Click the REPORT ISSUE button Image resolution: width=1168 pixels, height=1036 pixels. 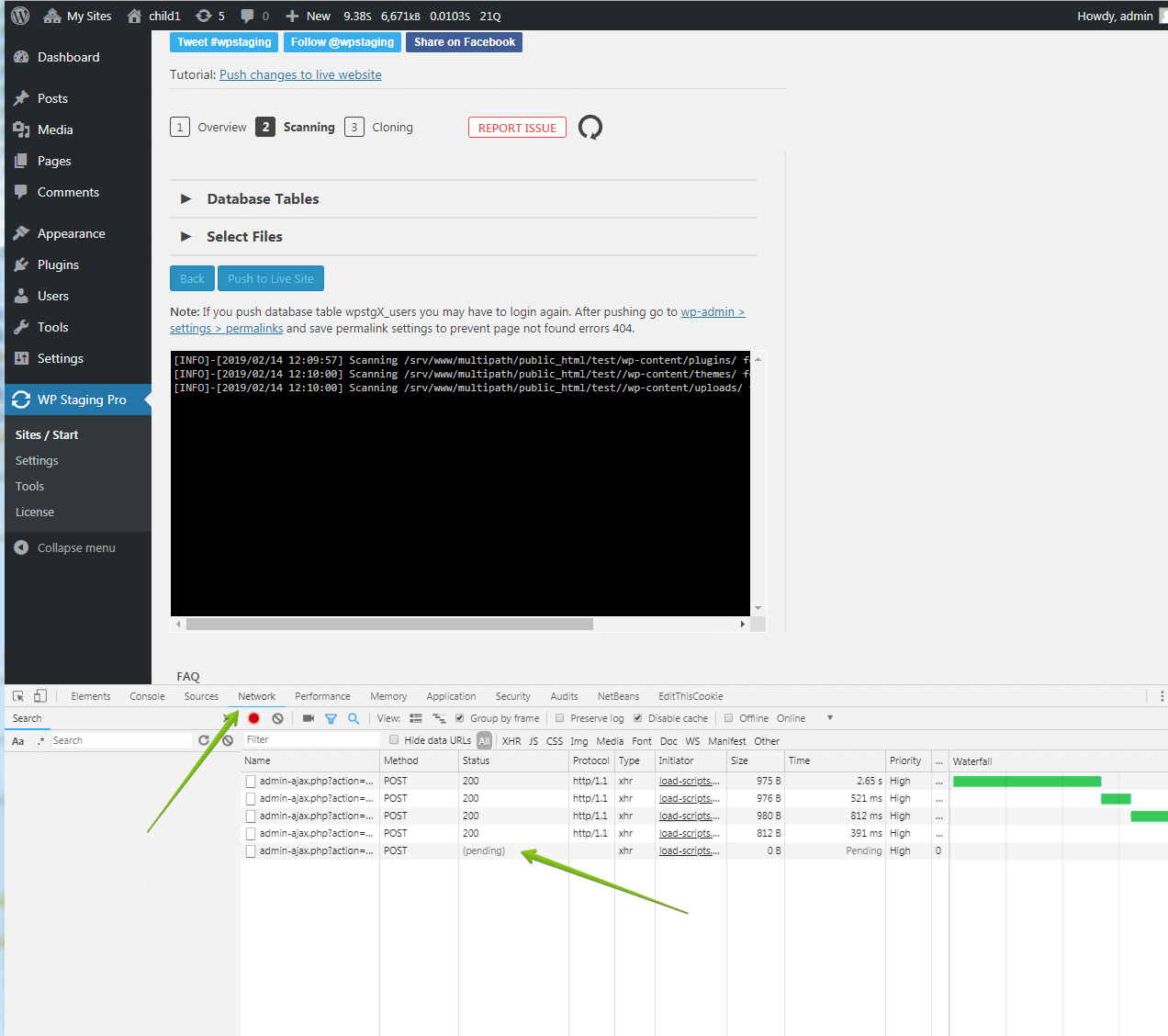point(517,128)
